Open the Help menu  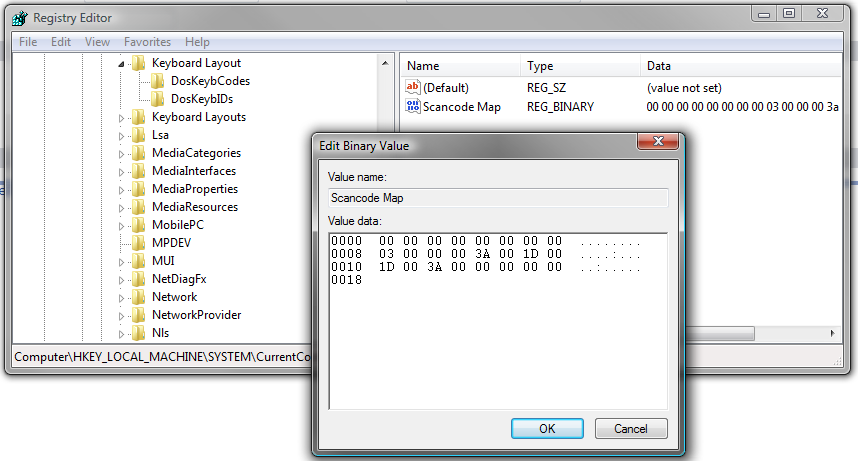[197, 42]
